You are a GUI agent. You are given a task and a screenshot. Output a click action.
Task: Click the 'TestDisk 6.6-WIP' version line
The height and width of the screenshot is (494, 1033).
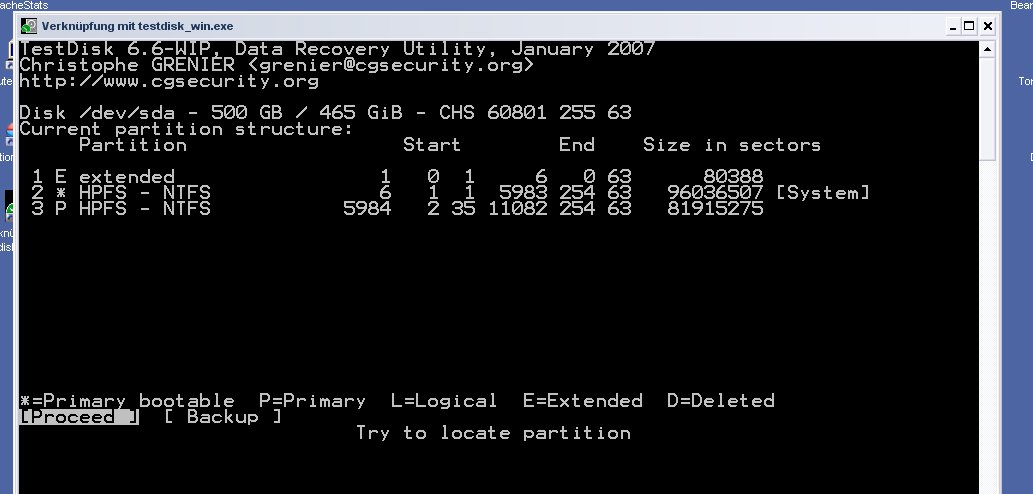pyautogui.click(x=337, y=49)
